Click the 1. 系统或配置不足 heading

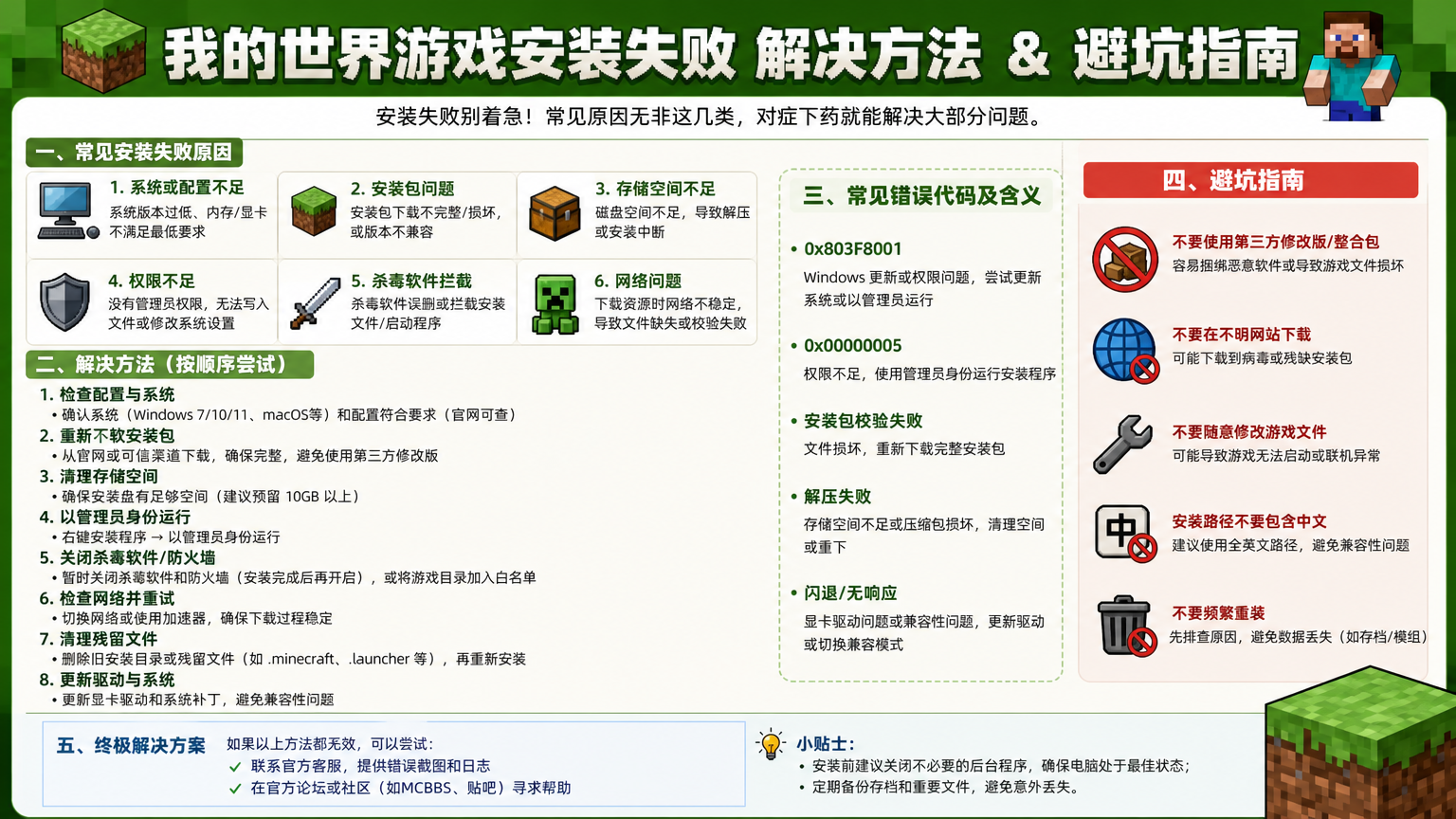176,188
